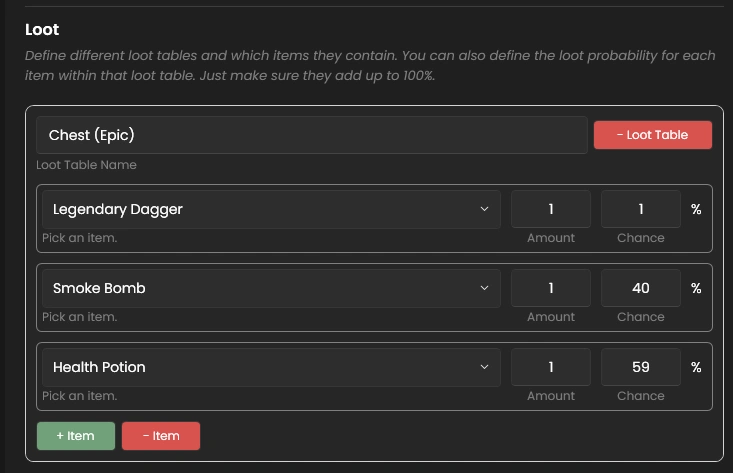Viewport: 733px width, 473px height.
Task: Select the Legendary Dagger Chance field
Action: [x=640, y=209]
